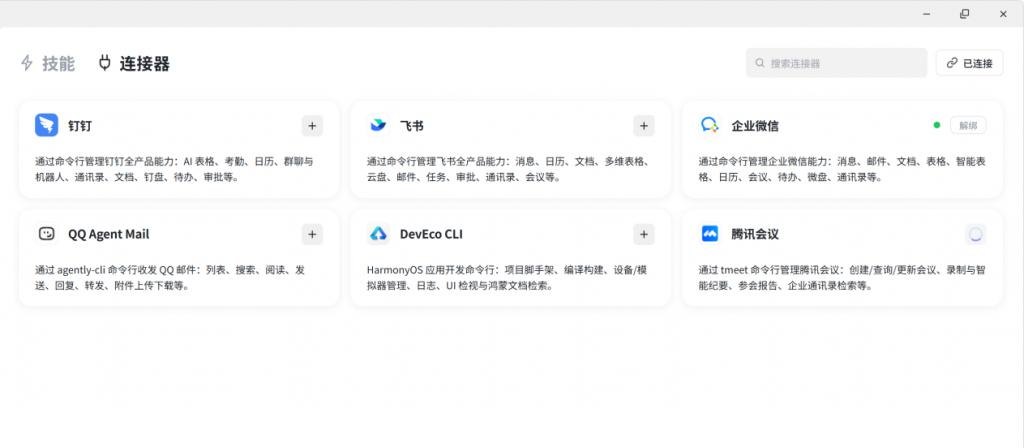Viewport: 1024px width, 448px height.
Task: Switch to the 连接器 tab
Action: click(134, 63)
